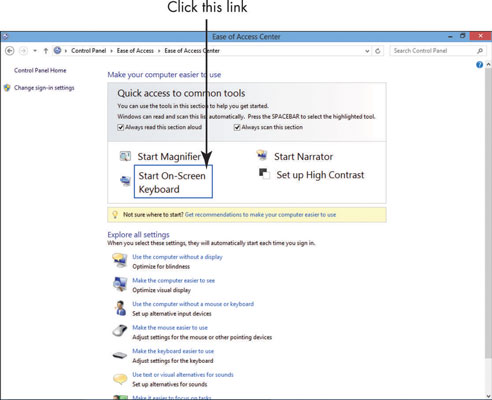Image resolution: width=492 pixels, height=400 pixels.
Task: Open Use the computer without a display
Action: [177, 257]
